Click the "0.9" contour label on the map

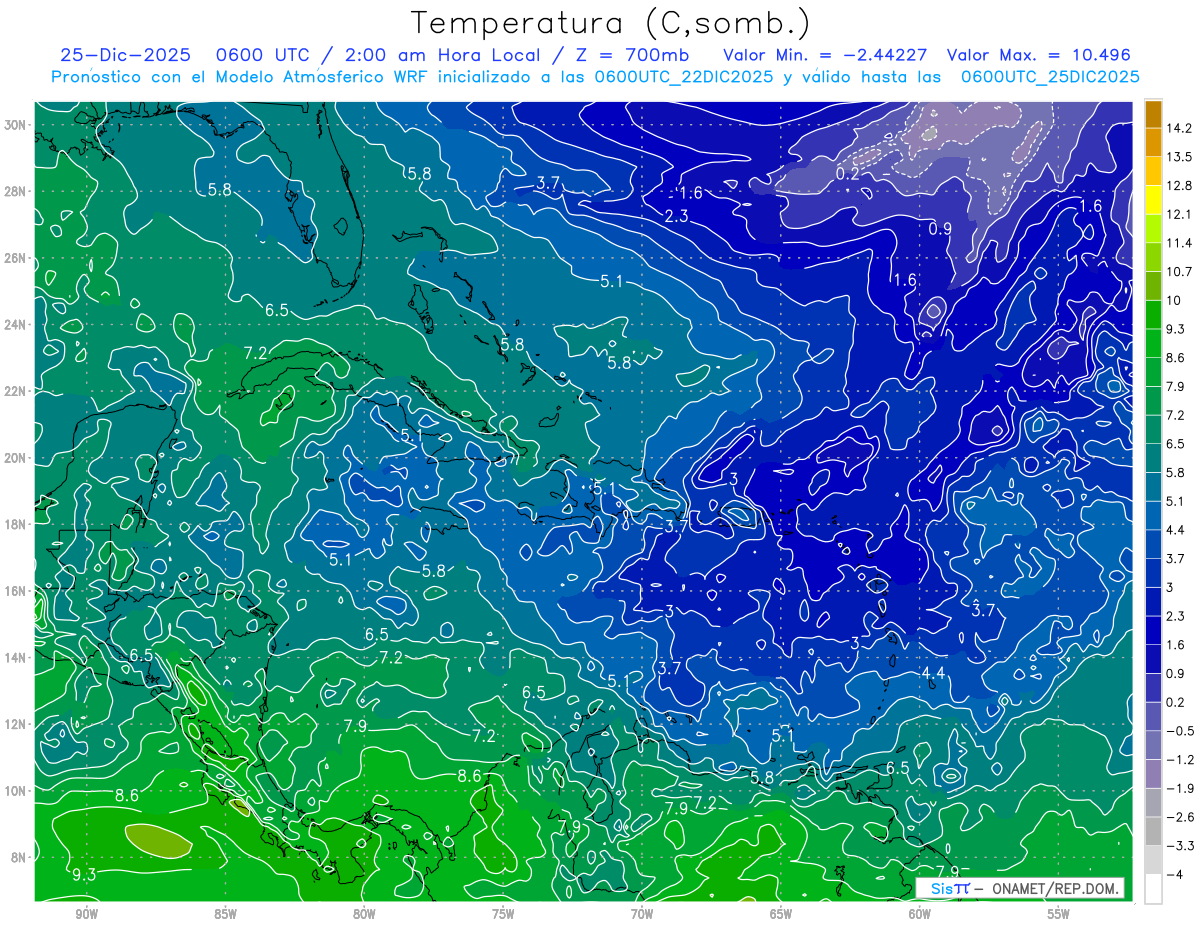click(940, 228)
